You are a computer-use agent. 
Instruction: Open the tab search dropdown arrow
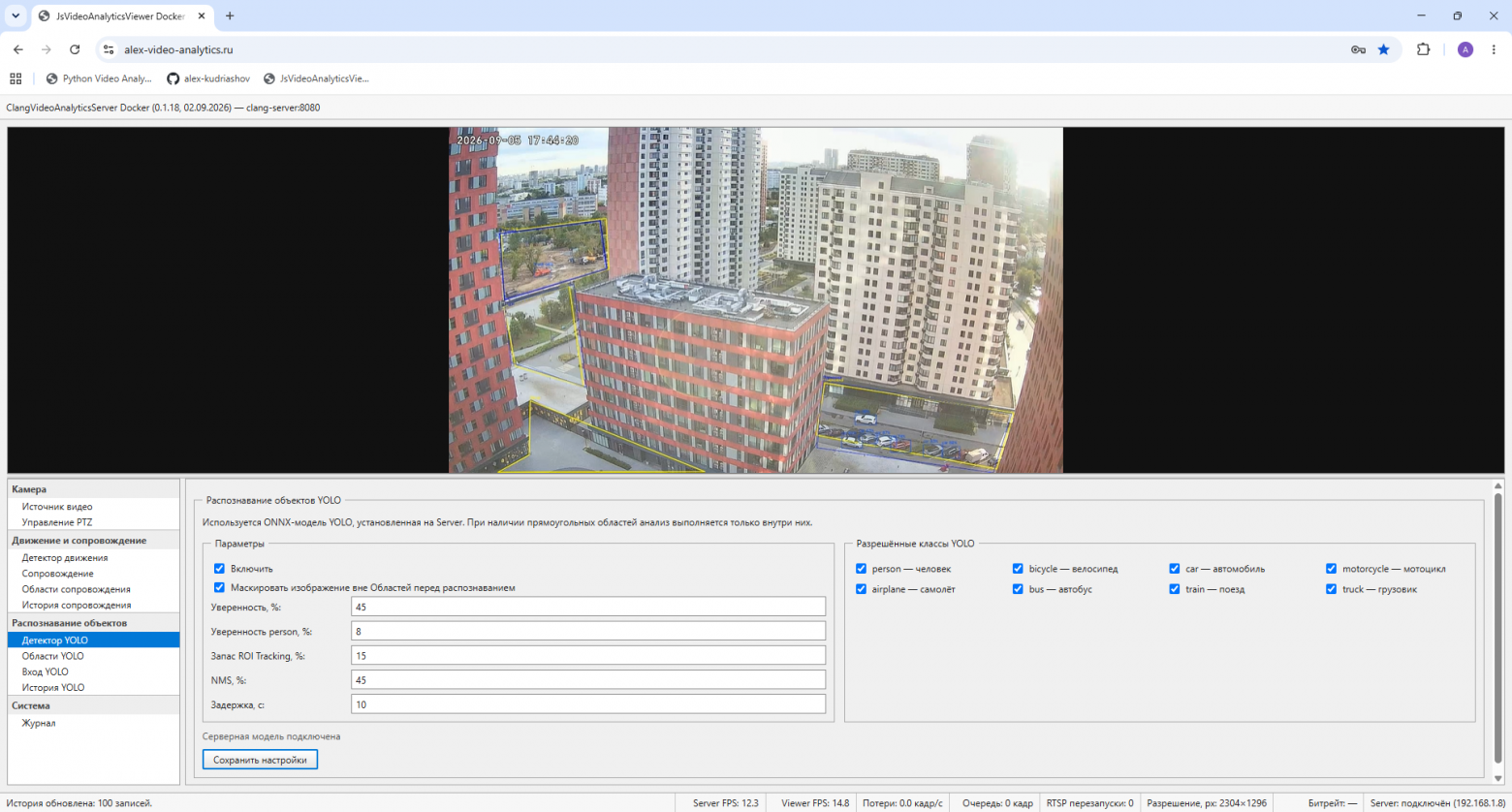click(x=16, y=16)
